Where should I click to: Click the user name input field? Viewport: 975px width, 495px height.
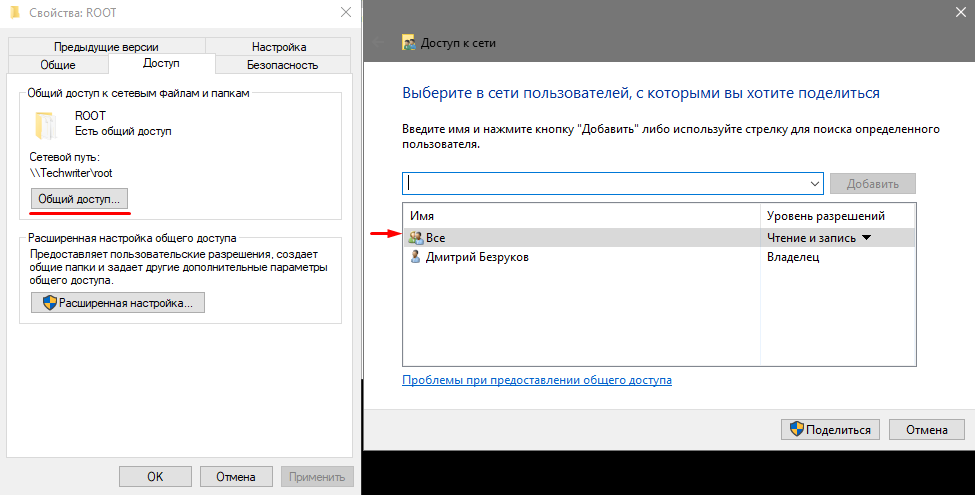click(x=605, y=184)
